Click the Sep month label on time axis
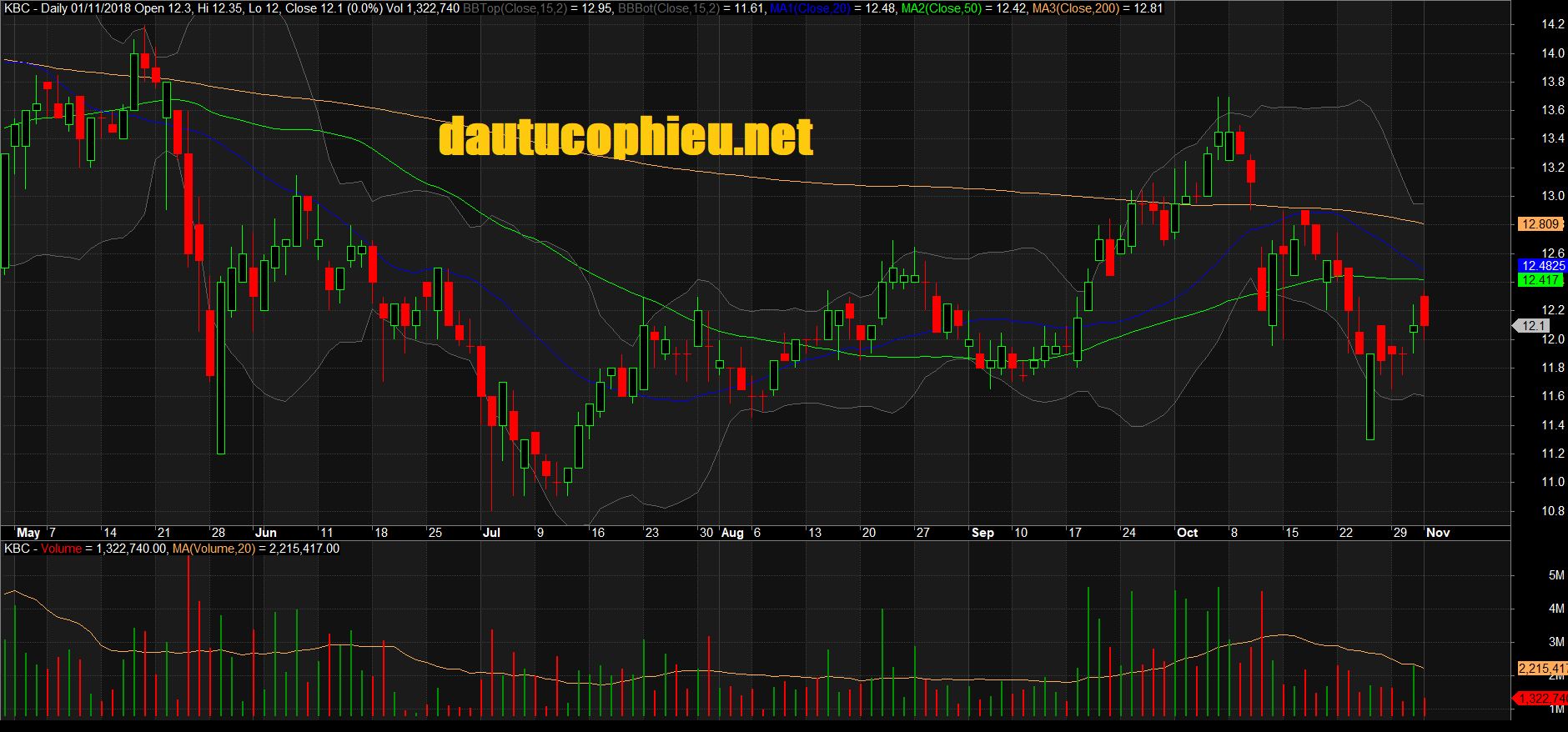The image size is (1568, 732). tap(983, 533)
